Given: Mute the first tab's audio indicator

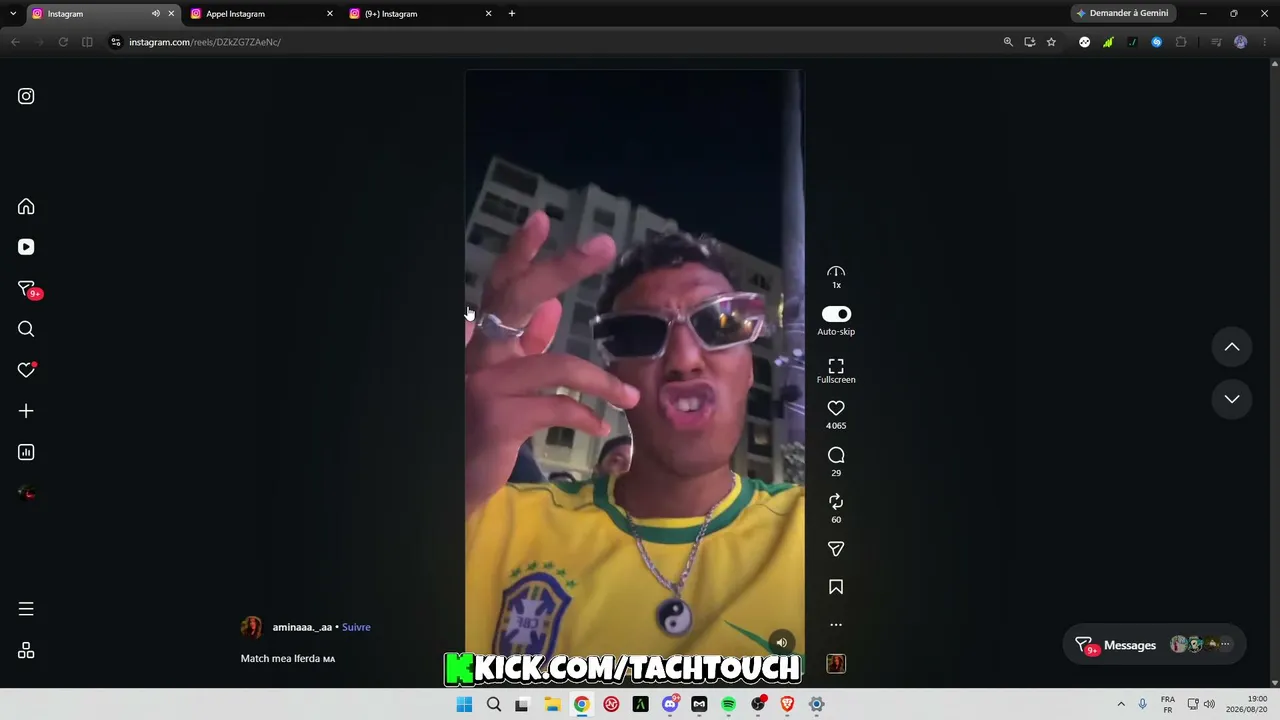Looking at the screenshot, I should pos(155,14).
